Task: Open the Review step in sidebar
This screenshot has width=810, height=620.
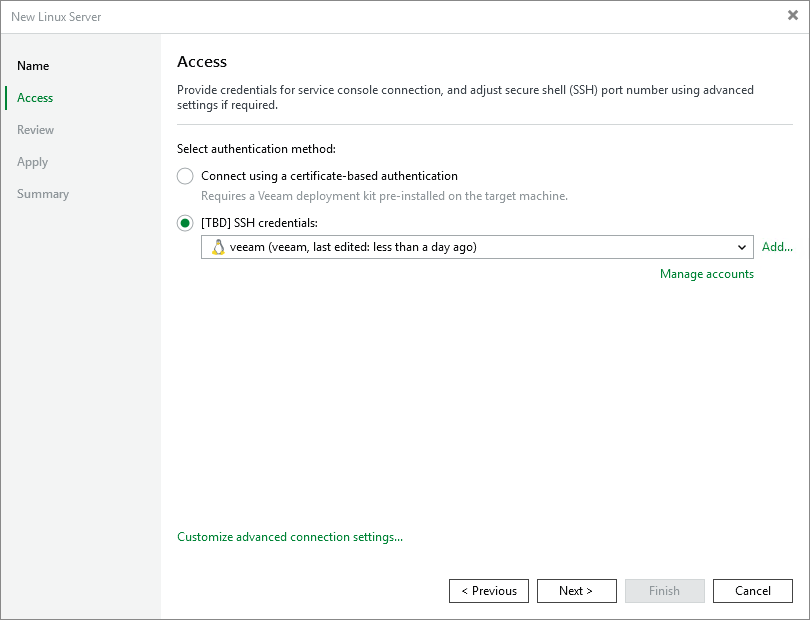Action: point(36,130)
